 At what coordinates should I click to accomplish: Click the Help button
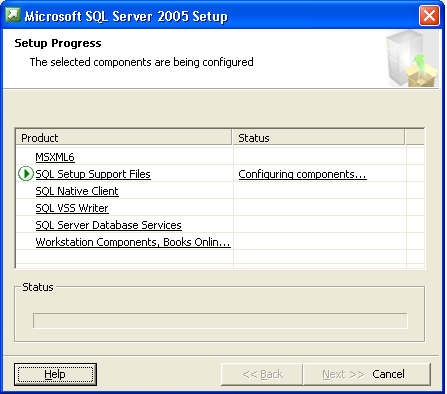click(x=55, y=374)
